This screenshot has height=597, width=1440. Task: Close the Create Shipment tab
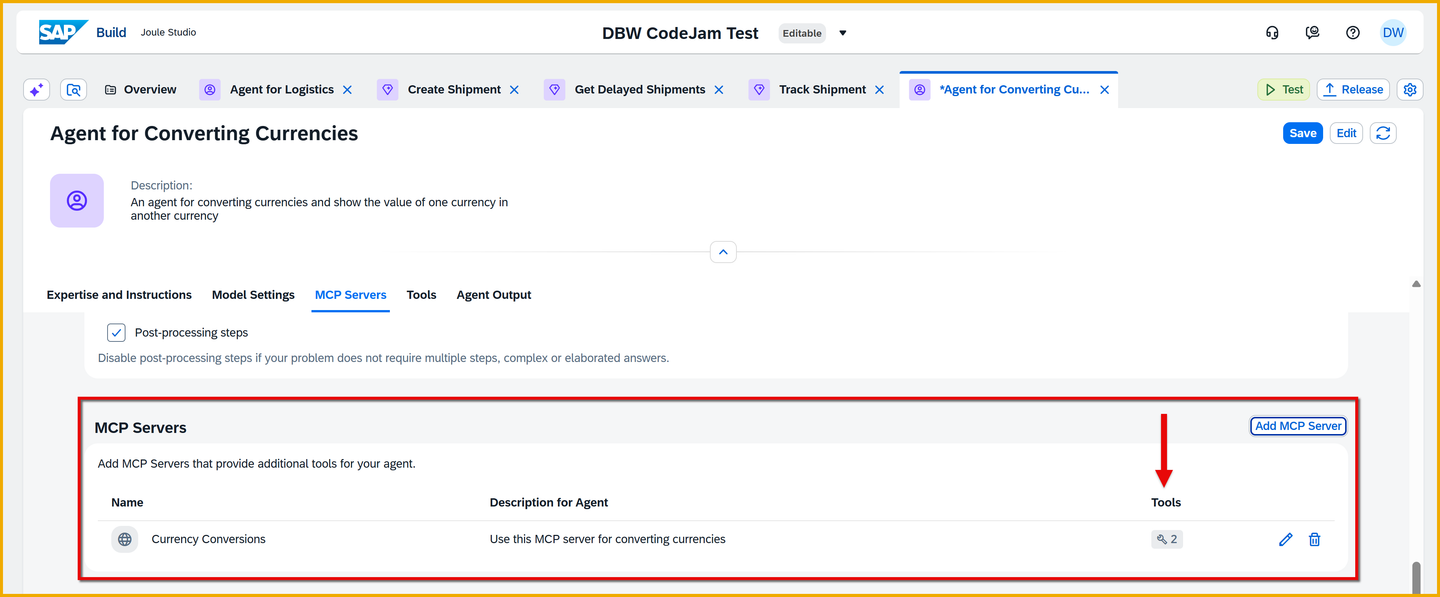(x=514, y=90)
